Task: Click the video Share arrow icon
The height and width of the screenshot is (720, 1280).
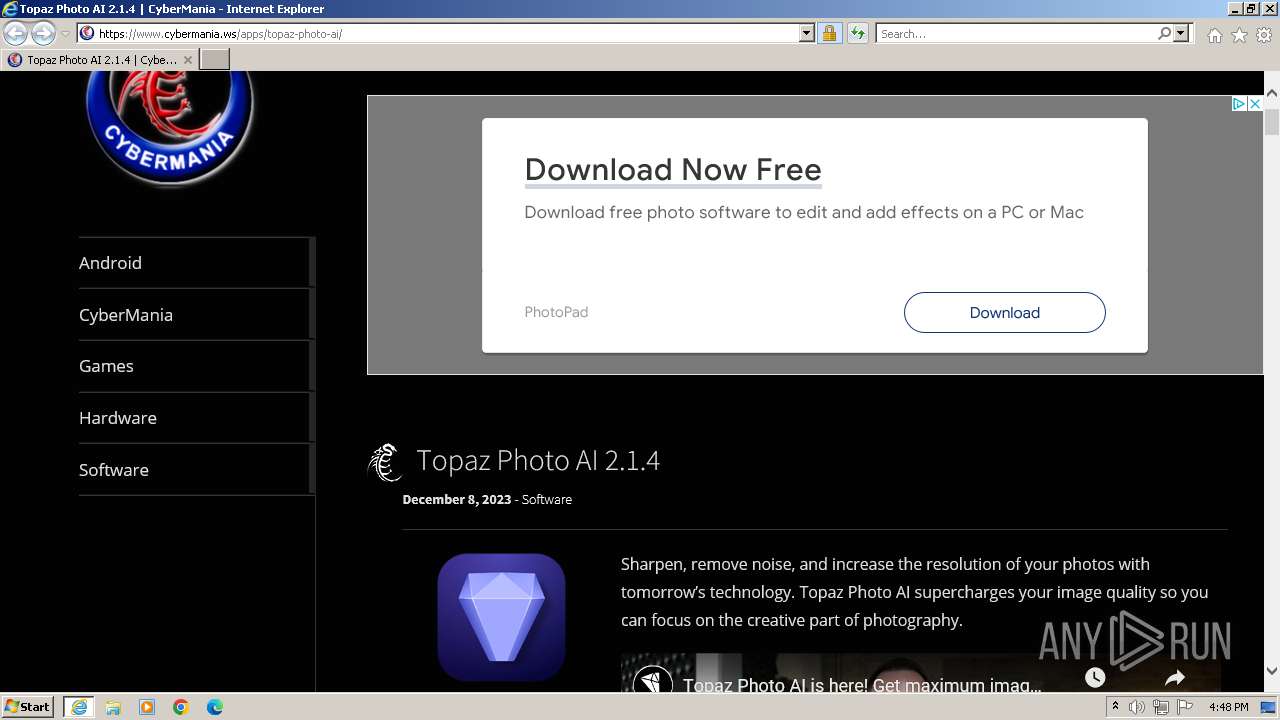Action: (1175, 678)
